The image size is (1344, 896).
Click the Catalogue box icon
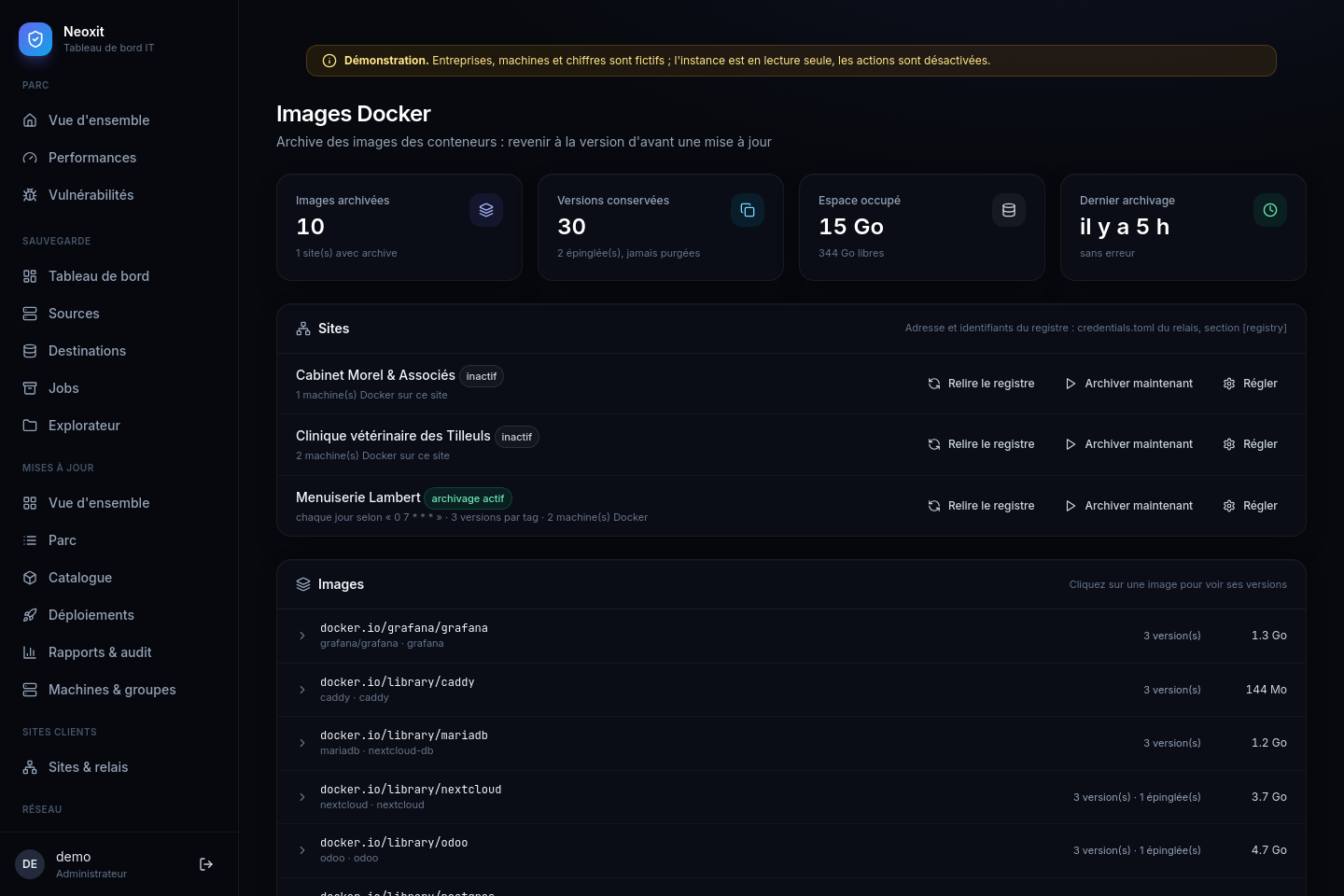pos(30,578)
